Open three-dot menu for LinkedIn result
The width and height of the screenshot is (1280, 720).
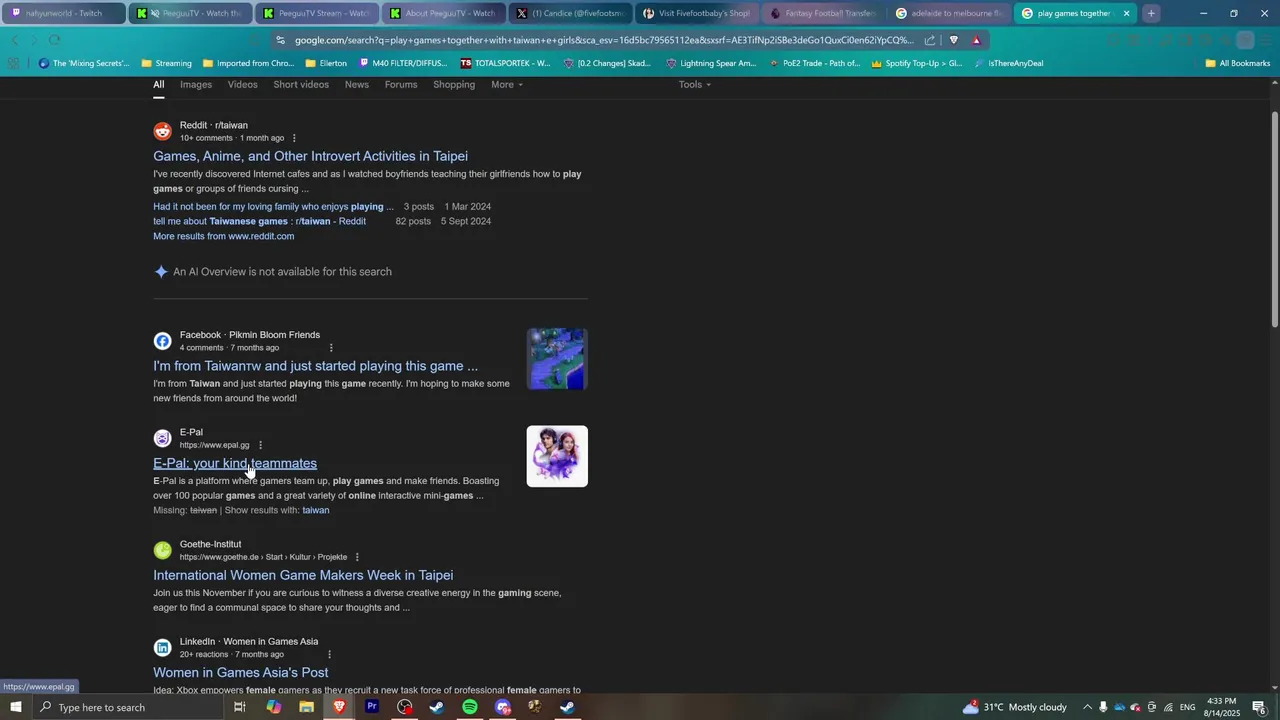pyautogui.click(x=329, y=654)
